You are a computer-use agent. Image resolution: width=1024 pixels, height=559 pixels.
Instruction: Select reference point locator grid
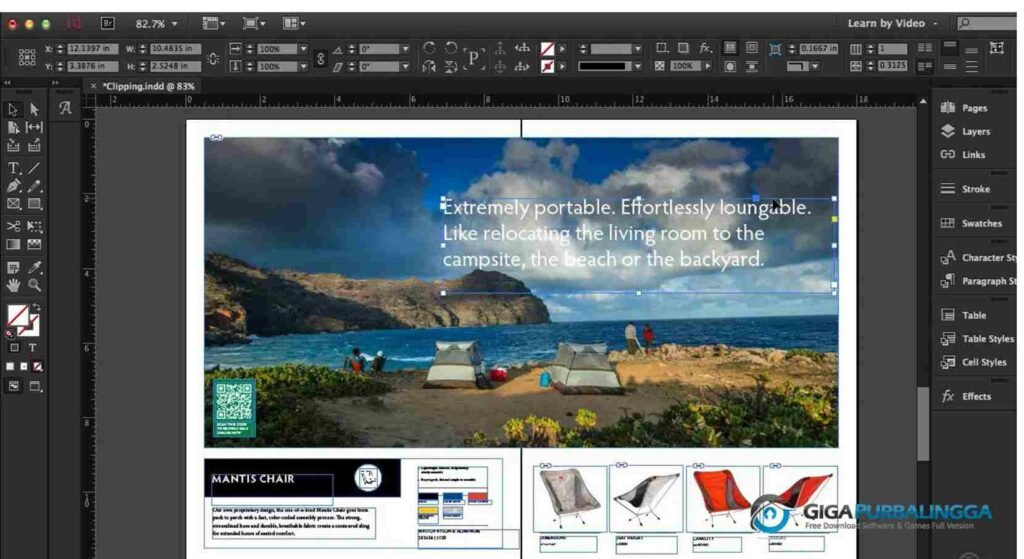tap(27, 57)
